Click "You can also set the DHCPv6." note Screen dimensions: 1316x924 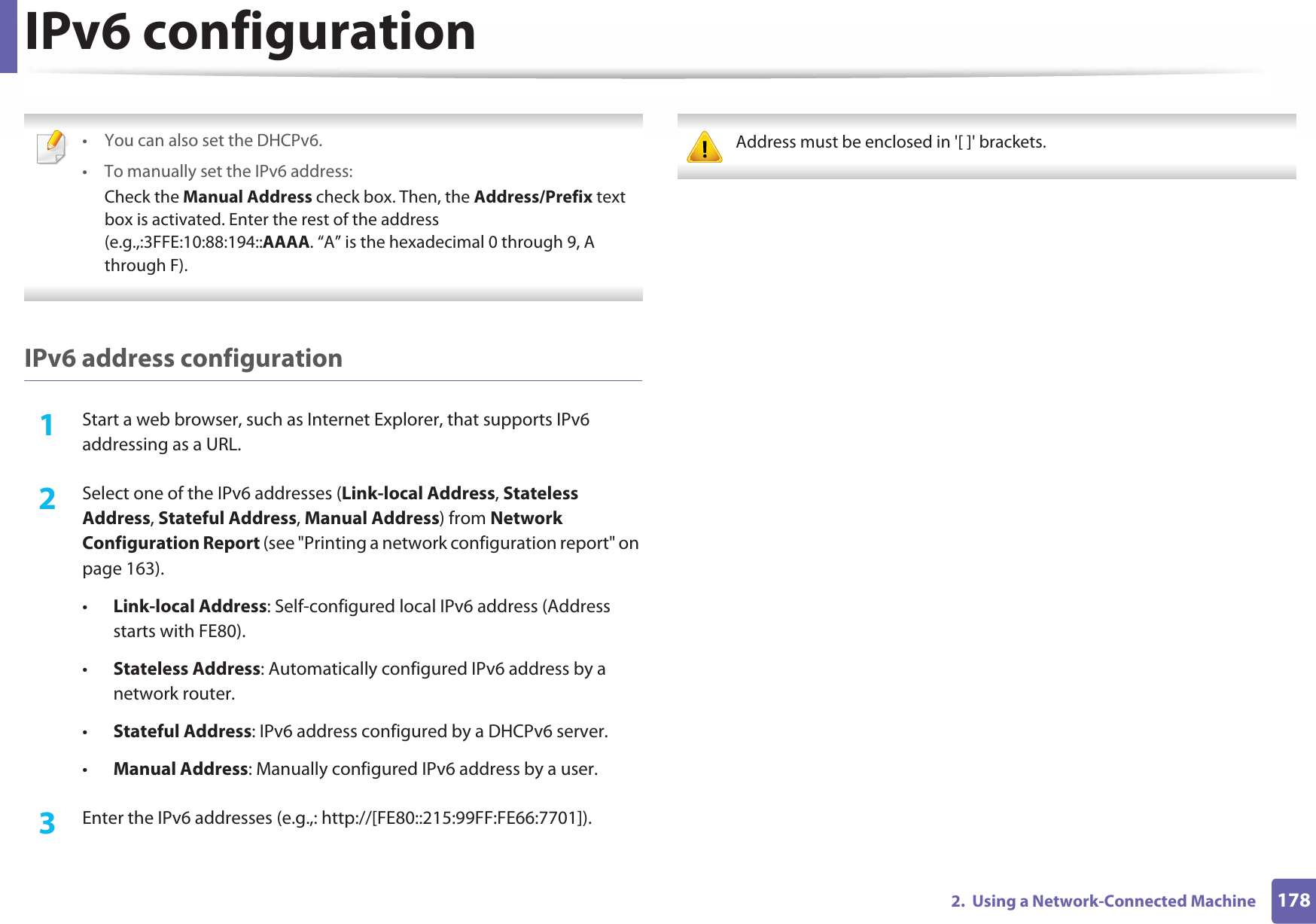pos(214,140)
